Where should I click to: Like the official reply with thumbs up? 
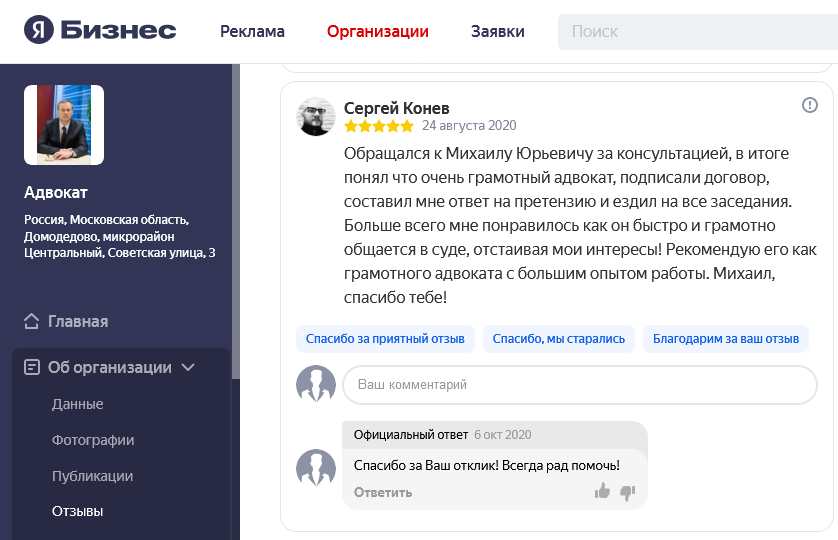click(602, 491)
